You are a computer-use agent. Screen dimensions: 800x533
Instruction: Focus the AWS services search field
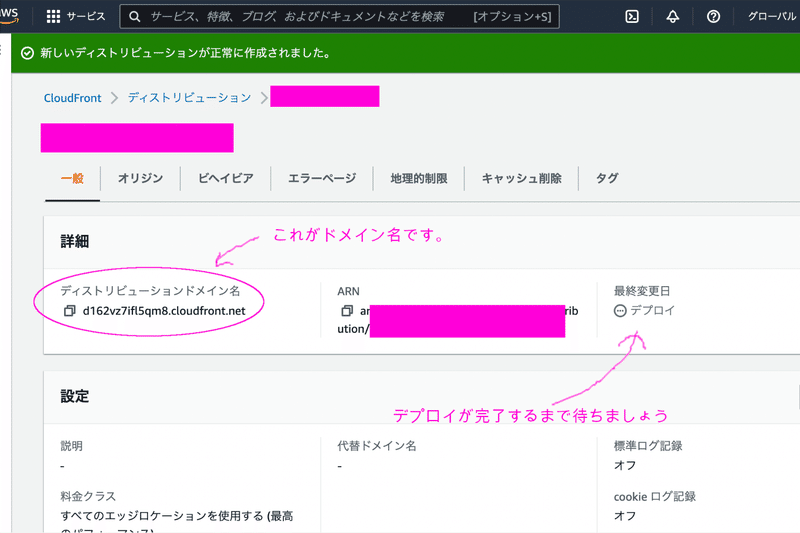click(x=339, y=16)
